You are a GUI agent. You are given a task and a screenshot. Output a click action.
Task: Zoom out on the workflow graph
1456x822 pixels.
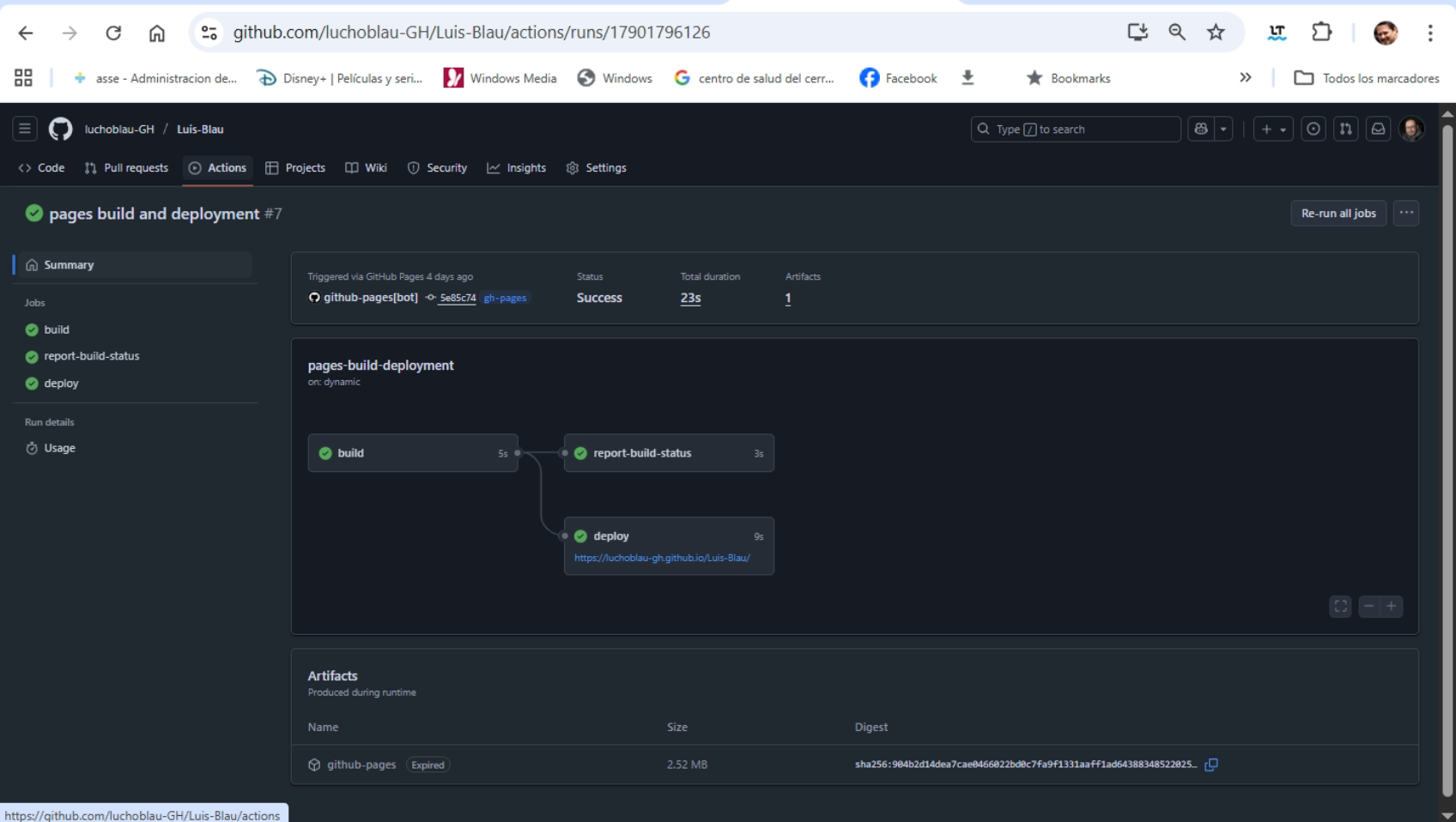[x=1369, y=607]
